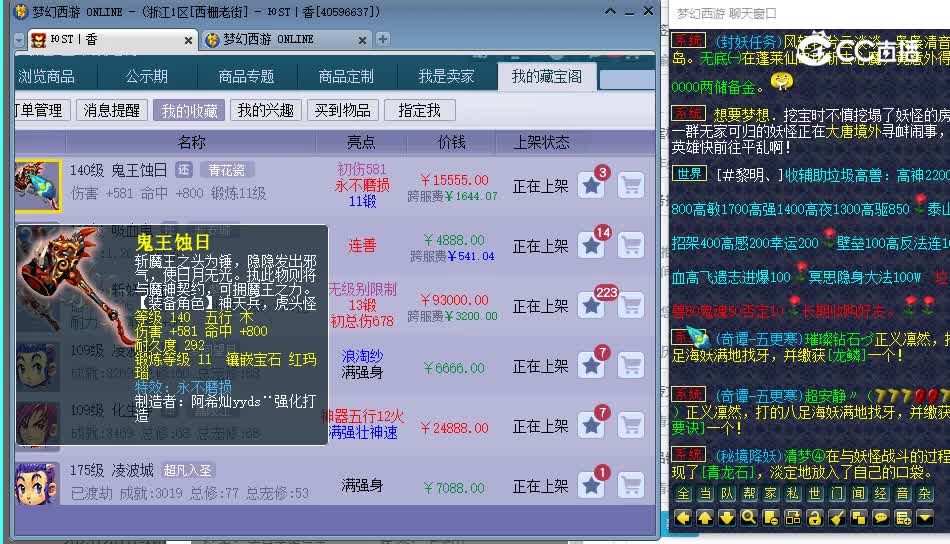The width and height of the screenshot is (950, 544).
Task: Click favorite star on ¥7088.00 listing
Action: pyautogui.click(x=591, y=485)
